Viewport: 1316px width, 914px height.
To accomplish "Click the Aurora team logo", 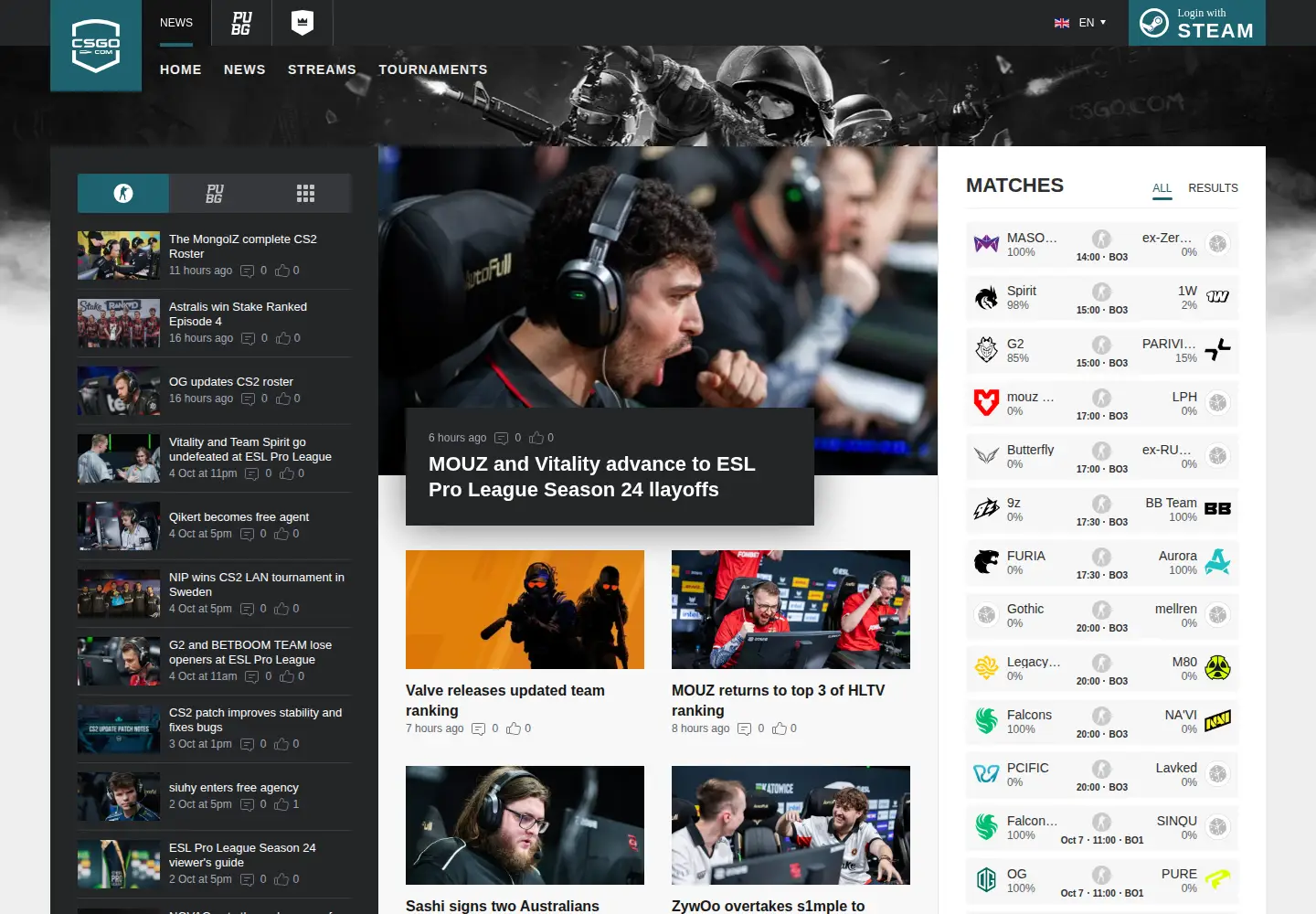I will click(x=1217, y=562).
